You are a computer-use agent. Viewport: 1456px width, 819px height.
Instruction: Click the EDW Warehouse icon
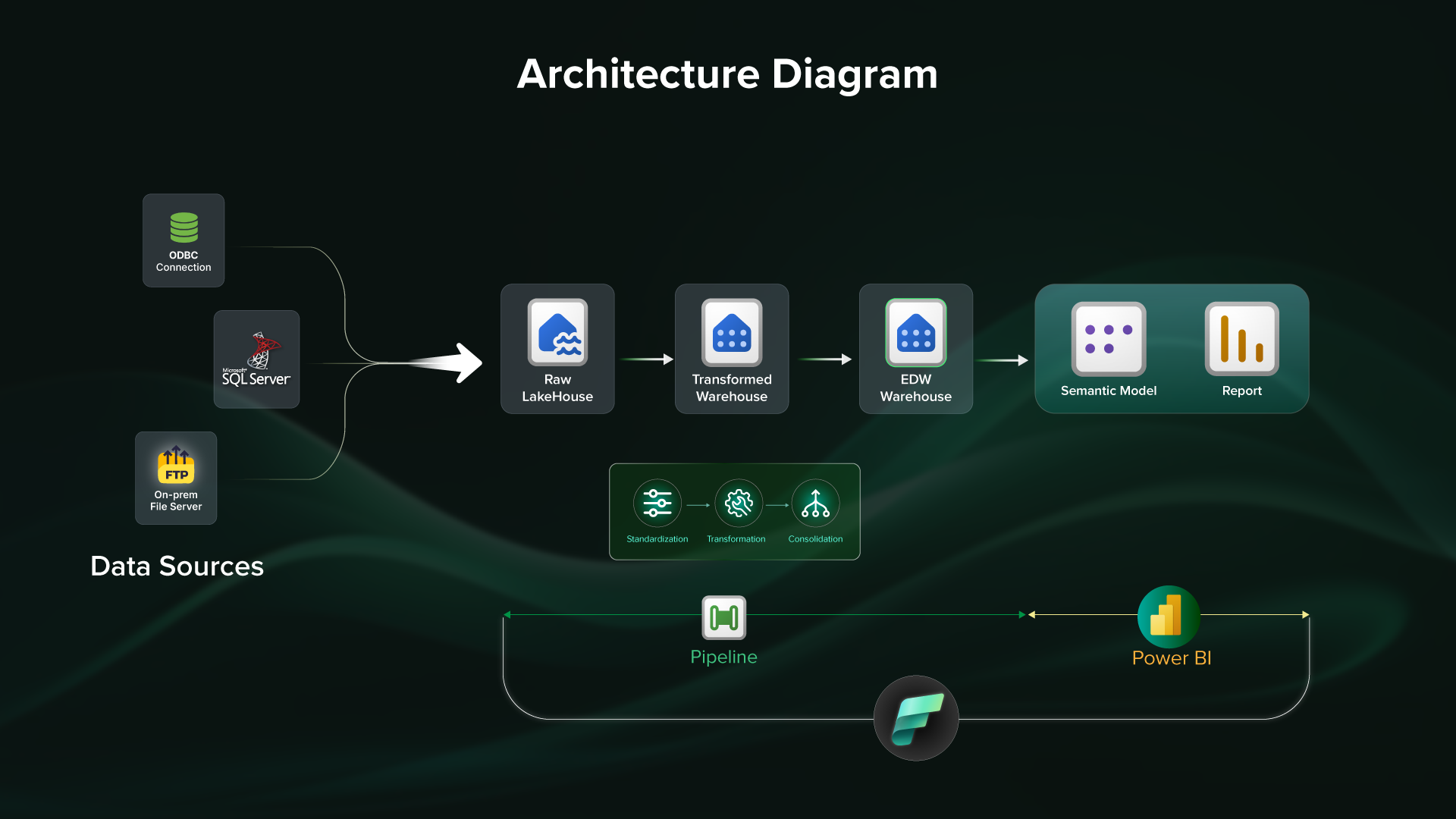(915, 332)
